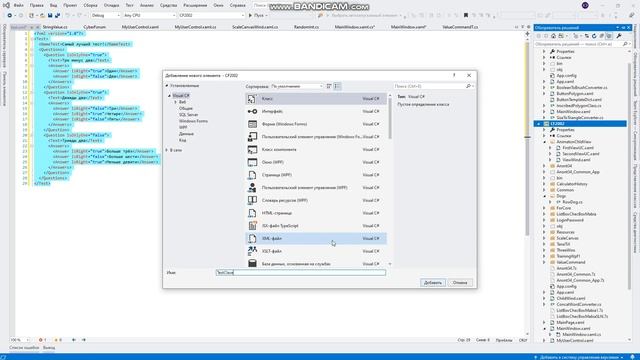Open the Output tab at bottom
The width and height of the screenshot is (640, 360).
point(49,348)
